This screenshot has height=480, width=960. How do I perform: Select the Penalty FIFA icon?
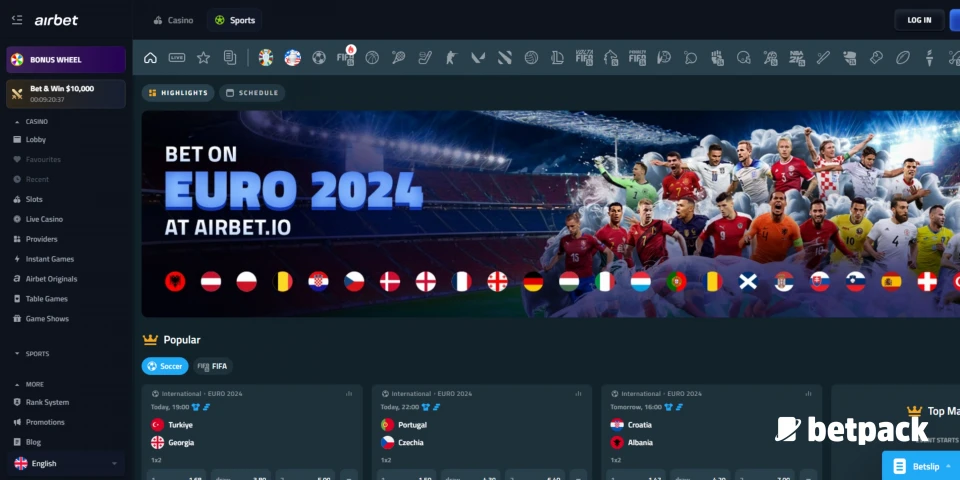point(637,58)
